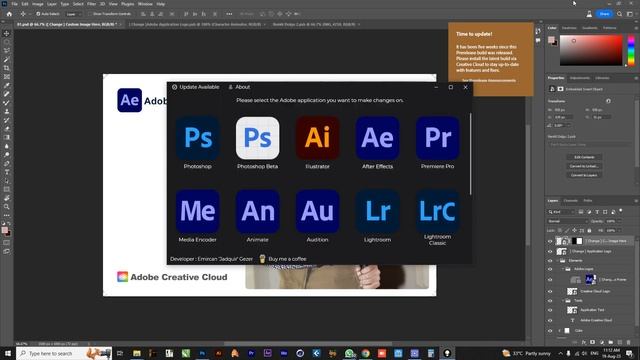Open the Plugins menu

[127, 4]
